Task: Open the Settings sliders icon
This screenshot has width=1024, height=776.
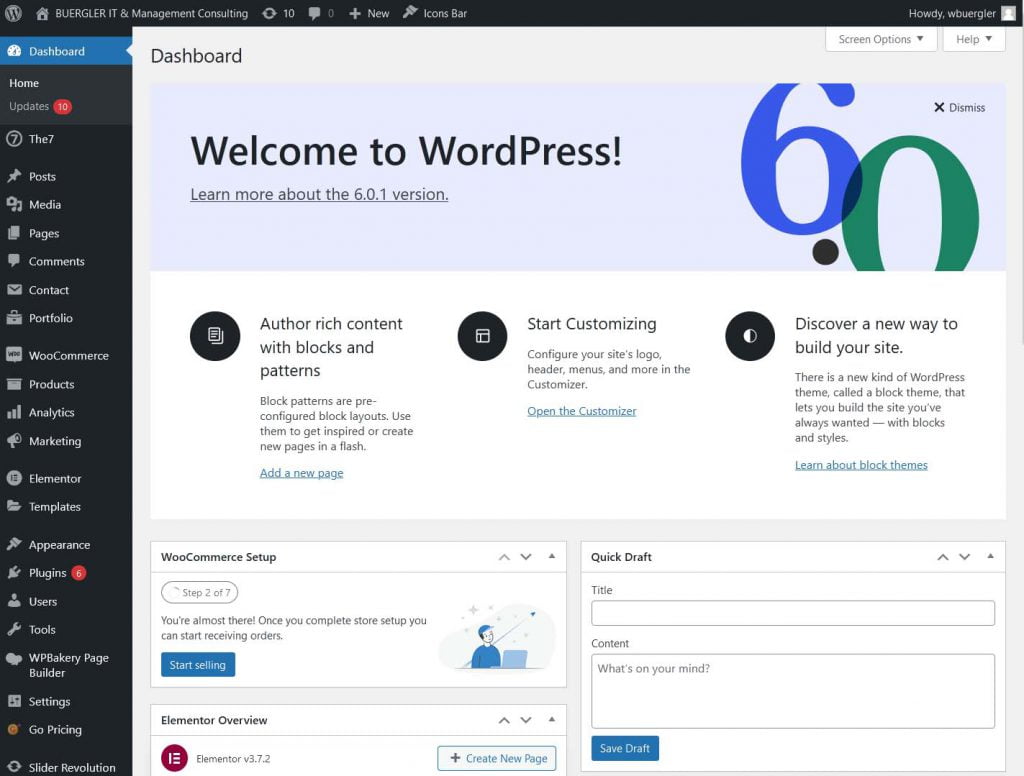Action: point(14,701)
